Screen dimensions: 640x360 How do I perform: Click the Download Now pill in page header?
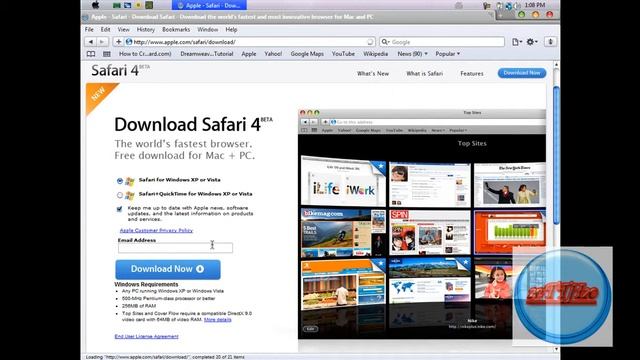pyautogui.click(x=522, y=73)
